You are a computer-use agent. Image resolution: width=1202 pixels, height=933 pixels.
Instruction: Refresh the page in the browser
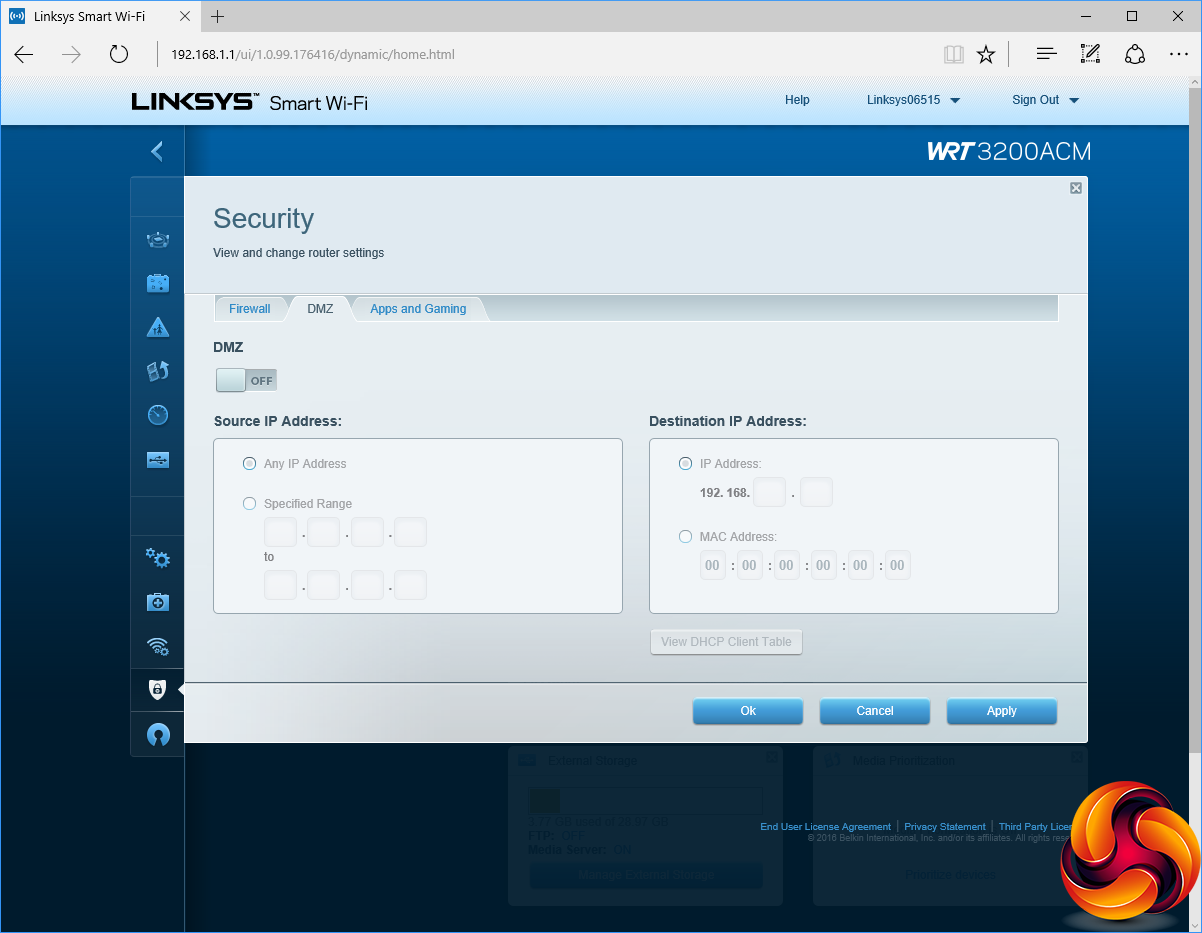(119, 54)
